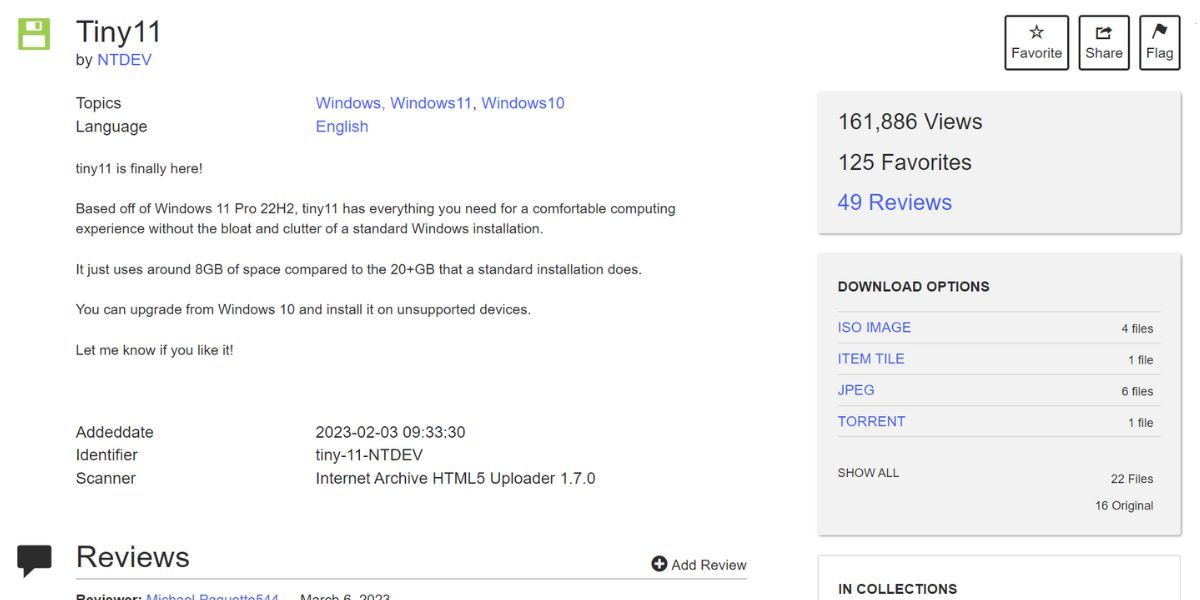This screenshot has width=1200, height=600.
Task: Click the 125 Favorites count
Action: click(905, 162)
